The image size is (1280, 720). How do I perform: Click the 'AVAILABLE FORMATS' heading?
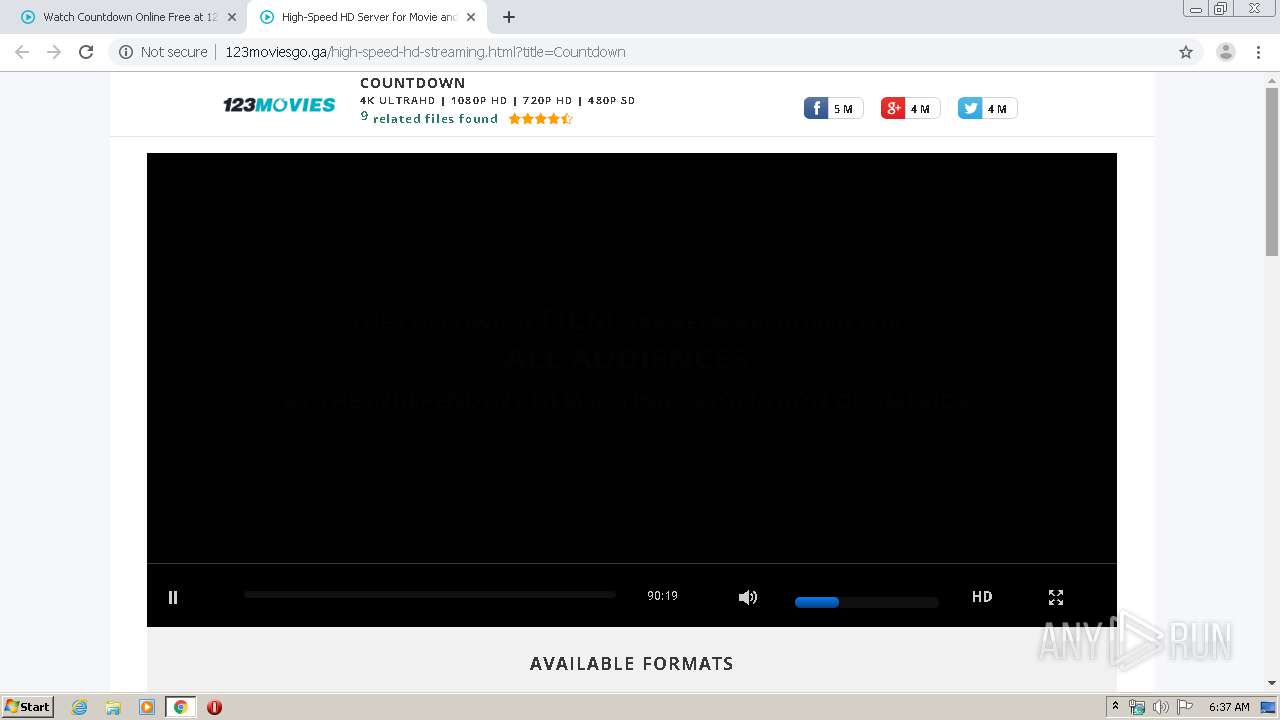(x=632, y=664)
